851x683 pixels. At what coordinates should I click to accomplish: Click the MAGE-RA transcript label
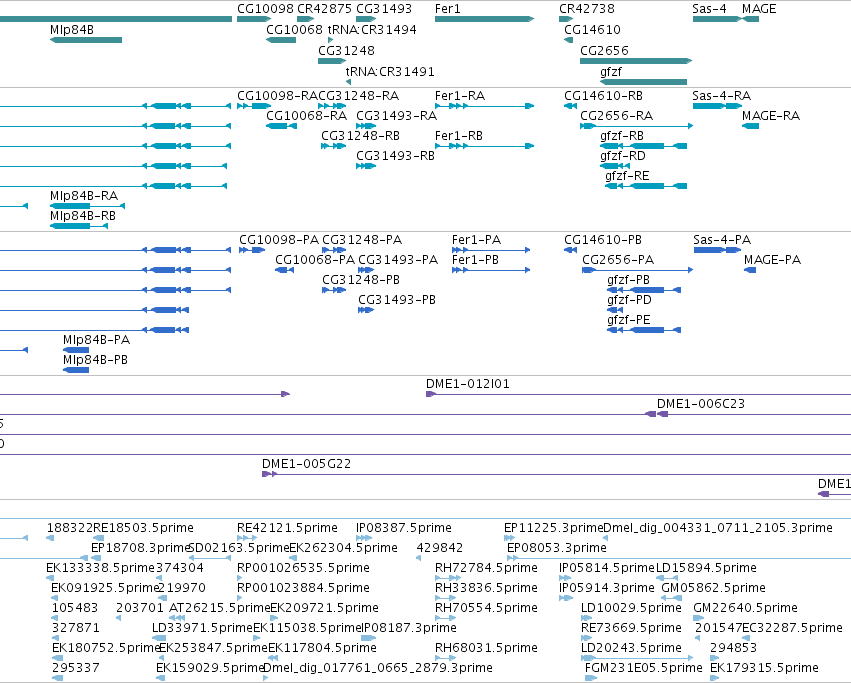tap(771, 116)
